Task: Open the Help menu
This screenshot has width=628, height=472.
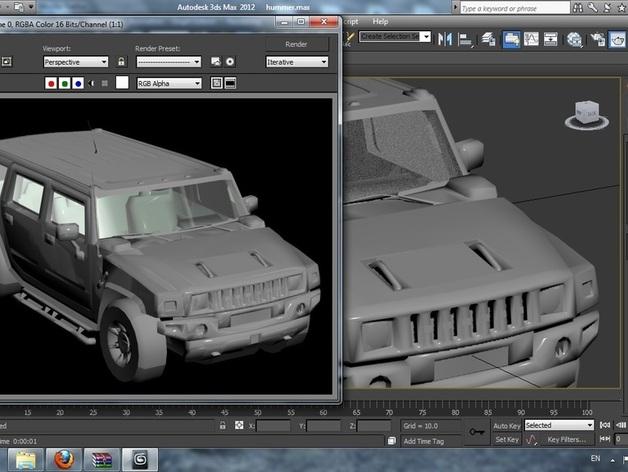Action: 380,21
